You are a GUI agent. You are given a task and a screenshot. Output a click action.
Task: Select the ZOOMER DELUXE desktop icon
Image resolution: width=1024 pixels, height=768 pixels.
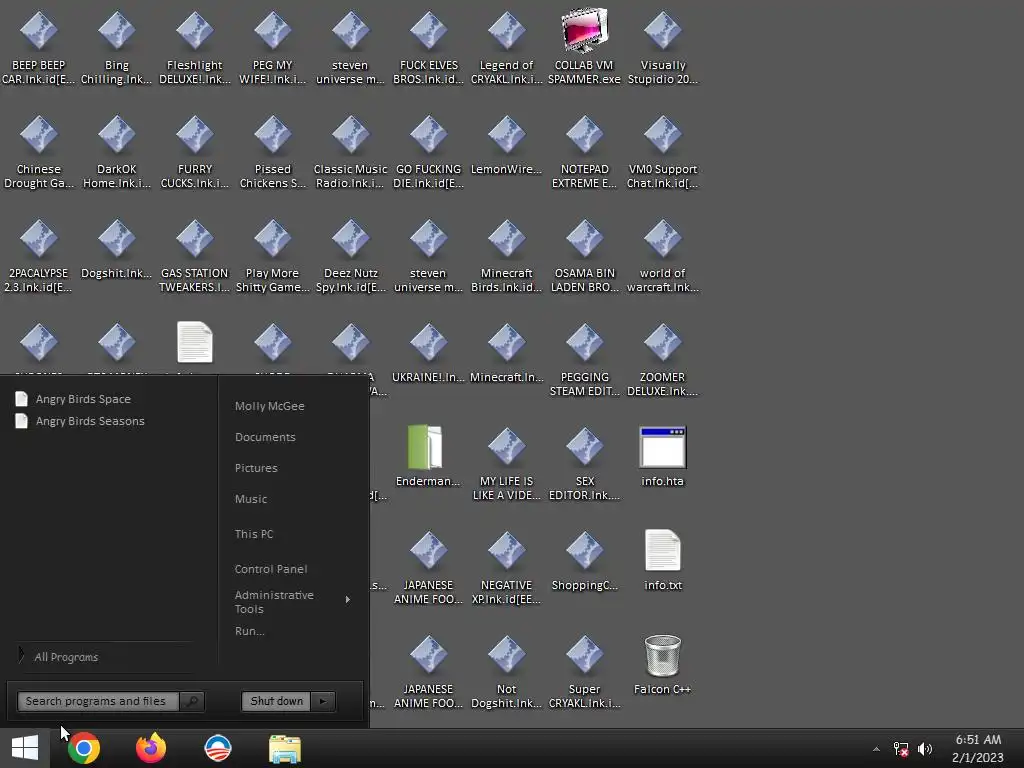point(662,359)
